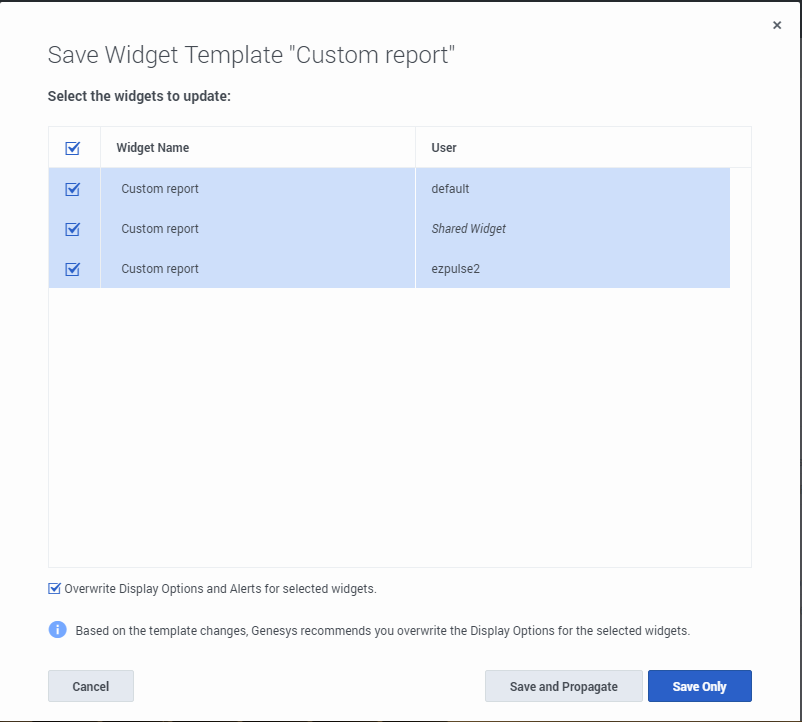Click the Widget Name column header
Screen dimensions: 802x722
[153, 148]
